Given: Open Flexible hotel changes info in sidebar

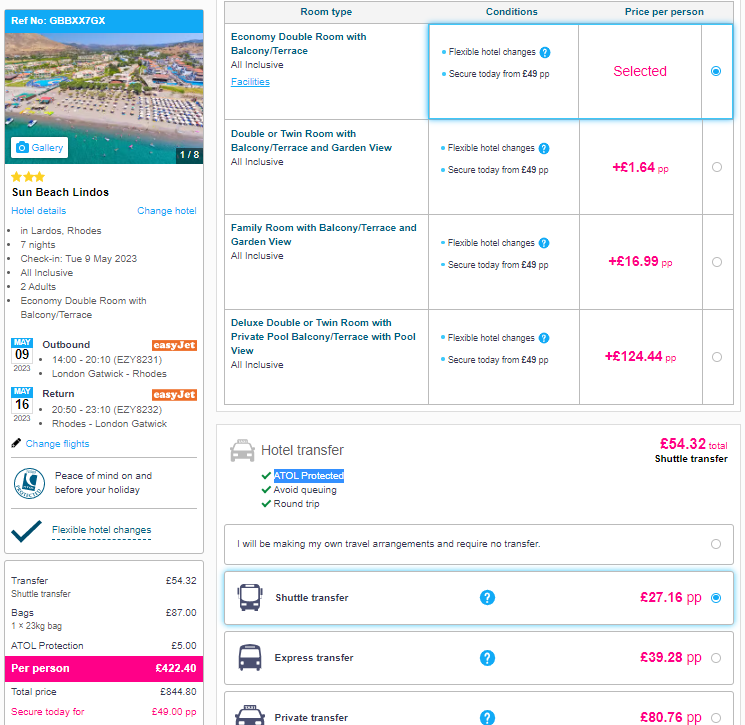Looking at the screenshot, I should 102,530.
